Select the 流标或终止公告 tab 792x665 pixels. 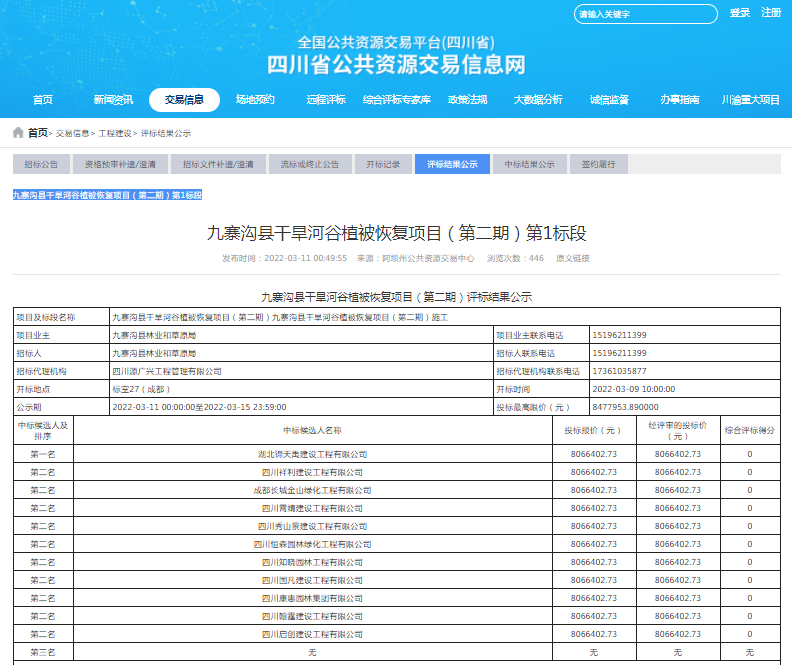coord(309,164)
